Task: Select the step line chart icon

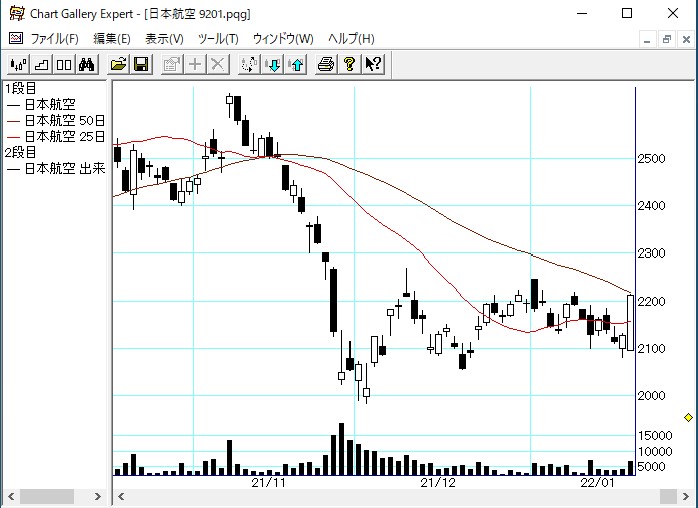Action: [x=41, y=65]
